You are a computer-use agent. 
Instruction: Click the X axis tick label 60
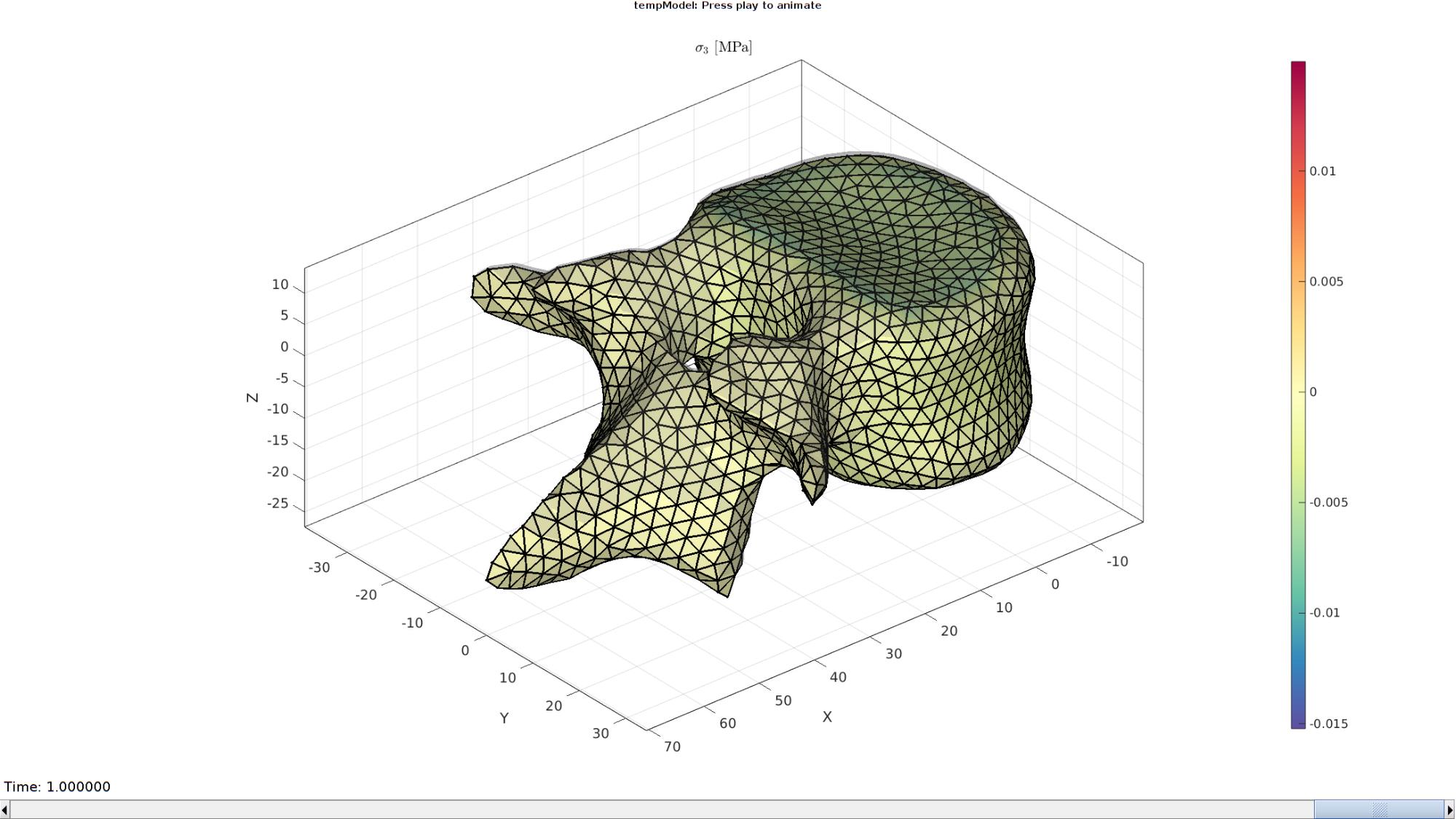pyautogui.click(x=727, y=724)
